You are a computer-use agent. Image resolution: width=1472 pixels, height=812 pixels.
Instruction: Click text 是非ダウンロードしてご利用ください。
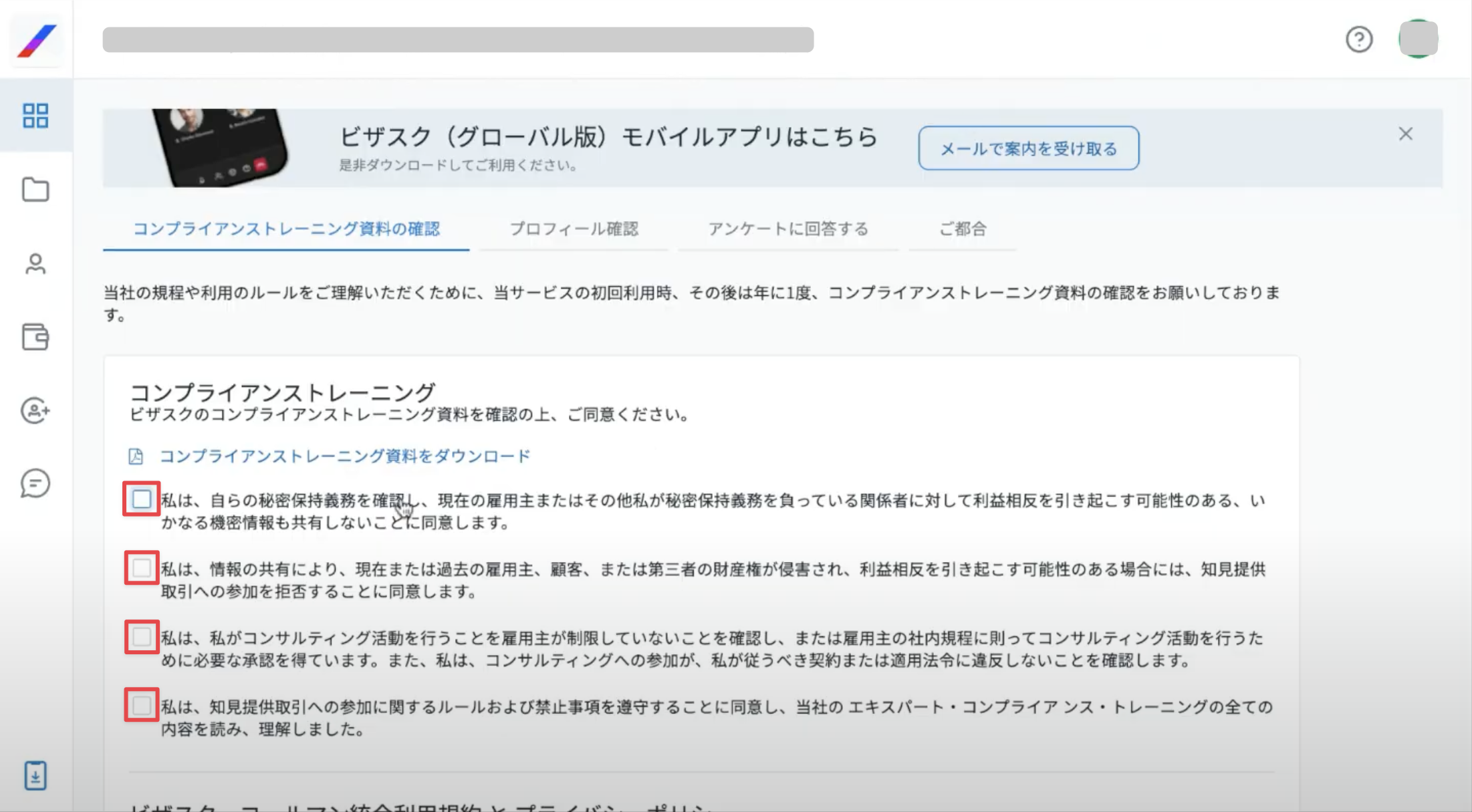click(459, 165)
